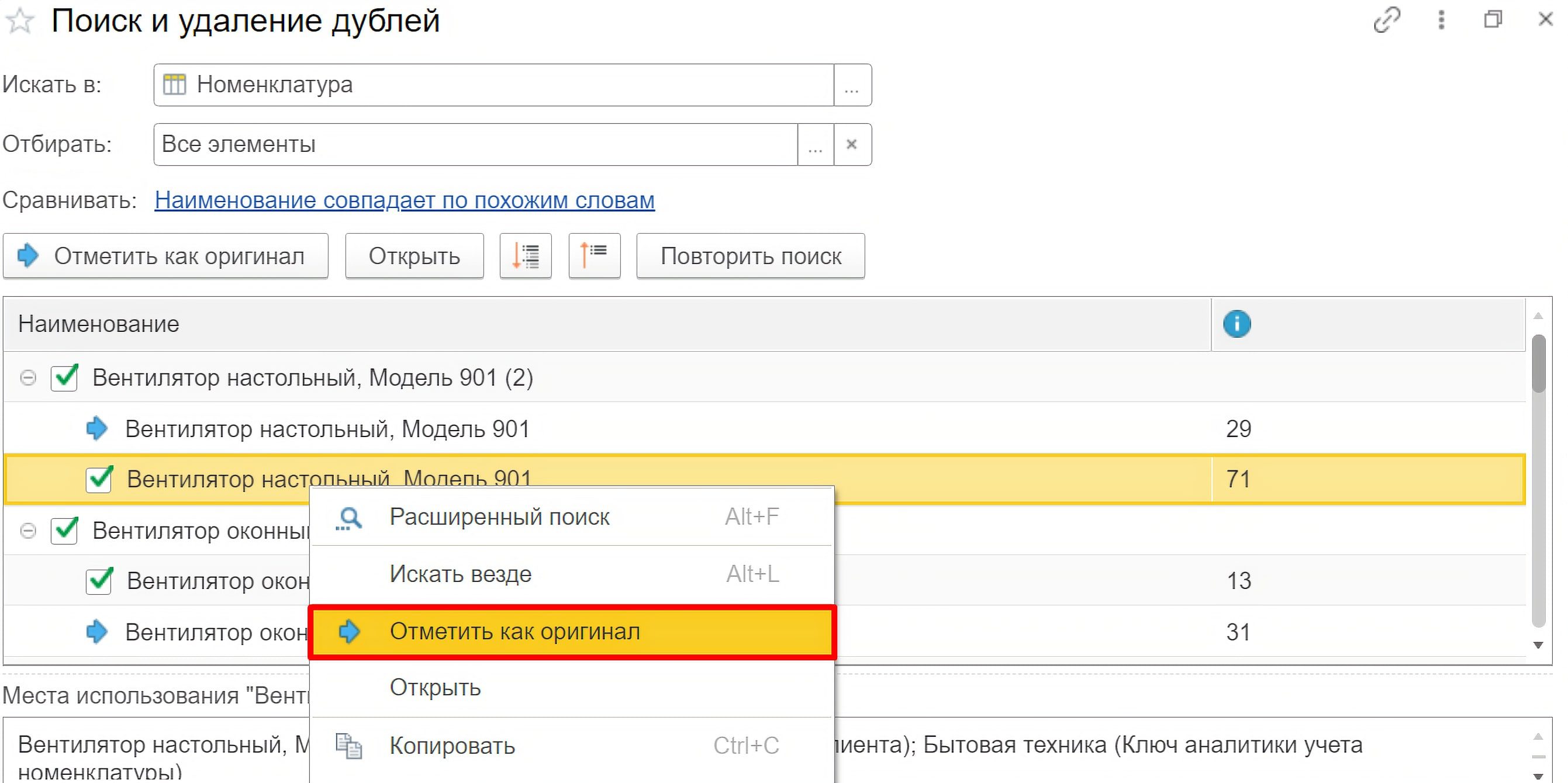Collapse all groups with the up-arrow list icon
The height and width of the screenshot is (783, 1568).
tap(594, 256)
